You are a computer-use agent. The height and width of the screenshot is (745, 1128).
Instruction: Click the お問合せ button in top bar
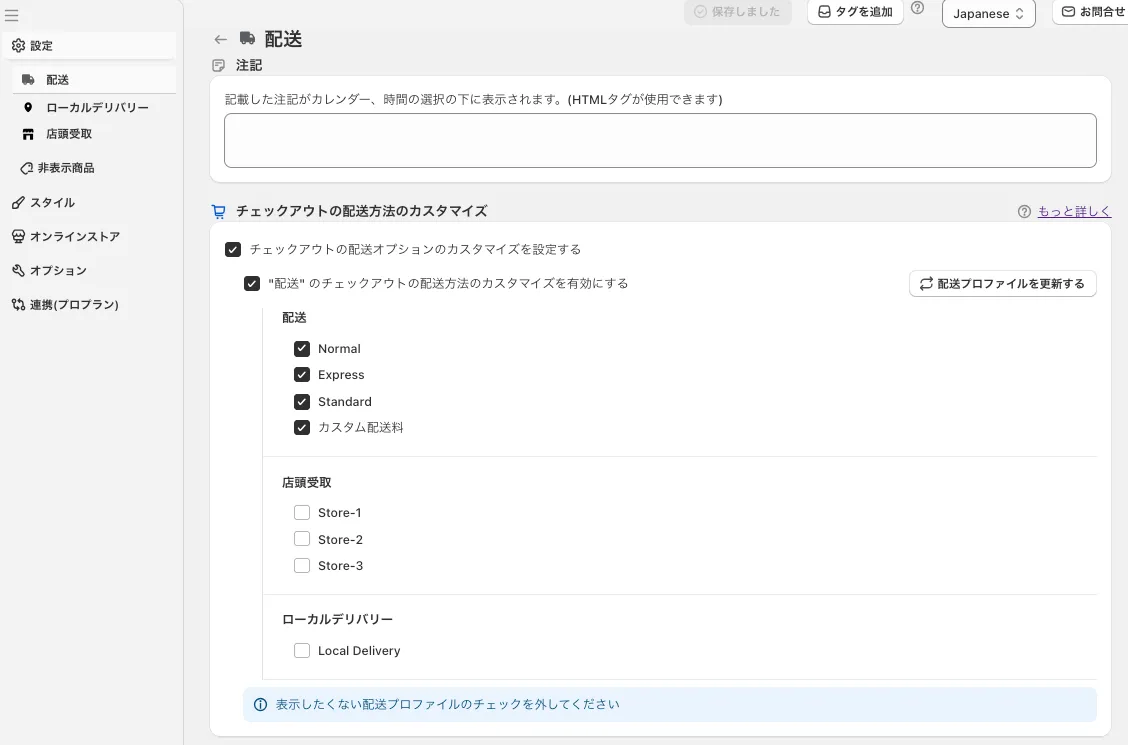click(x=1090, y=13)
